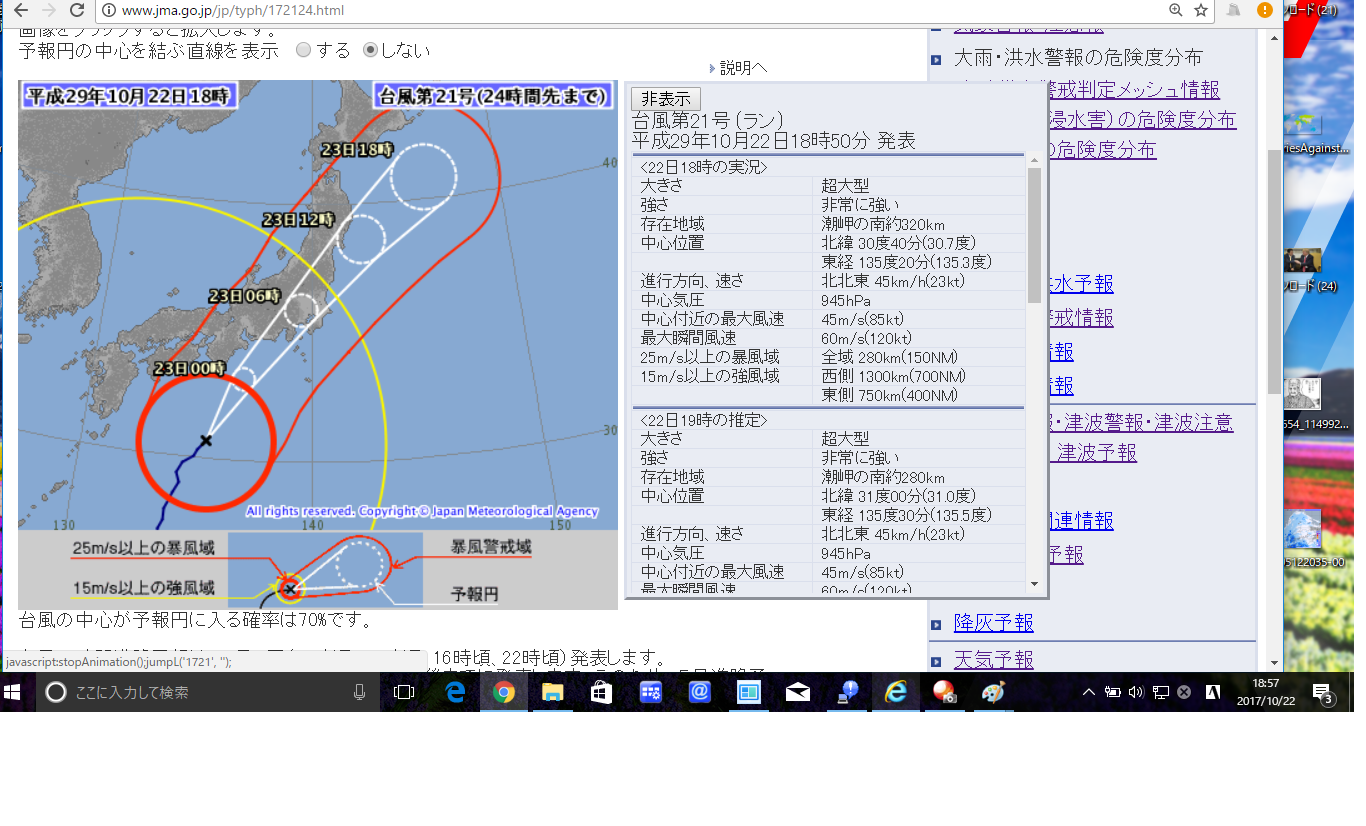Open Microsoft Store from taskbar
The height and width of the screenshot is (826, 1366).
coord(602,692)
